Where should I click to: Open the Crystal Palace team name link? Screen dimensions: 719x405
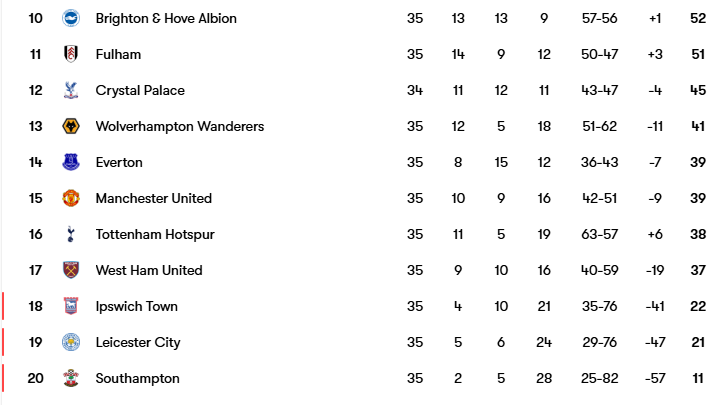140,90
